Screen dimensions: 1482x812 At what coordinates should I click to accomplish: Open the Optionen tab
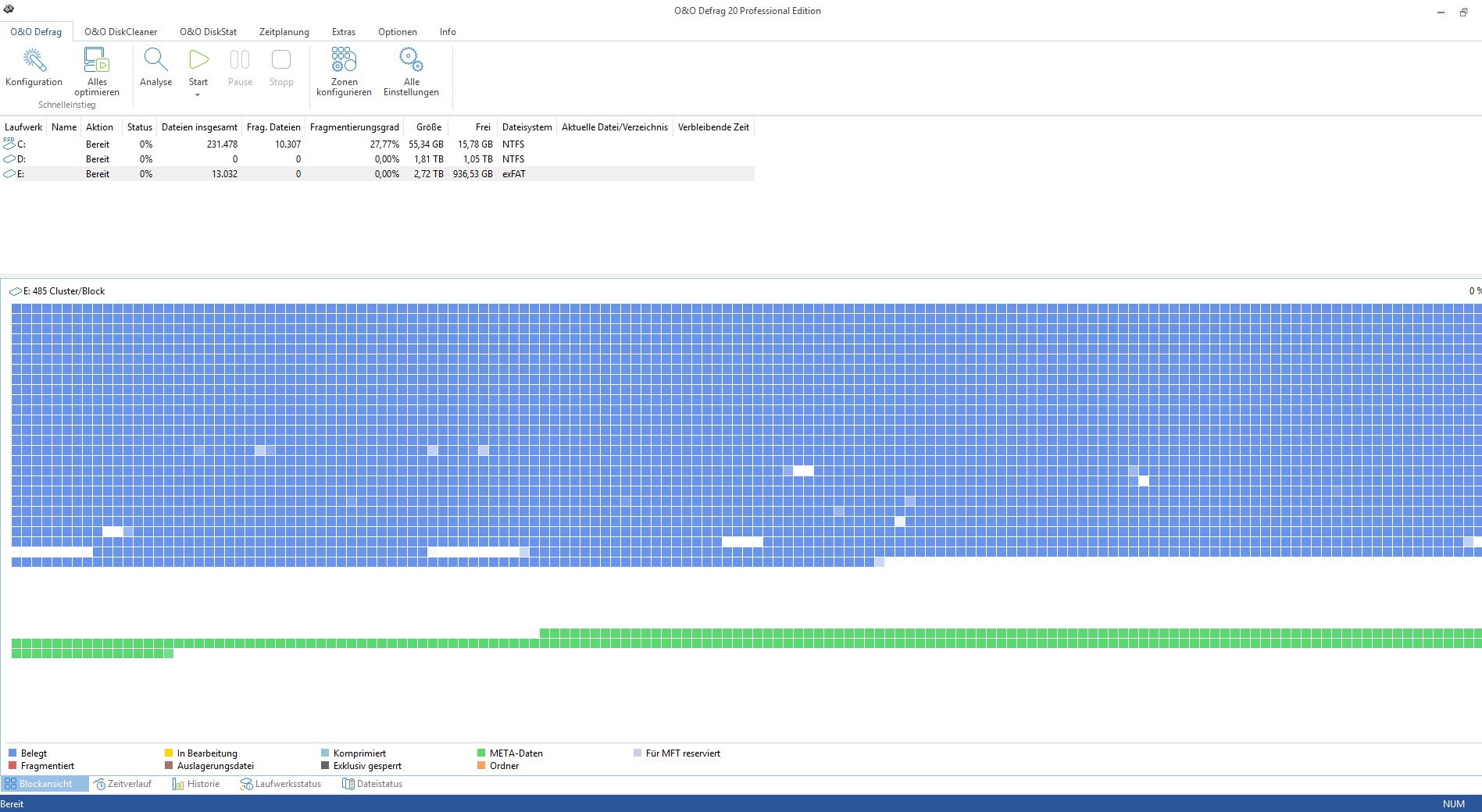tap(398, 32)
